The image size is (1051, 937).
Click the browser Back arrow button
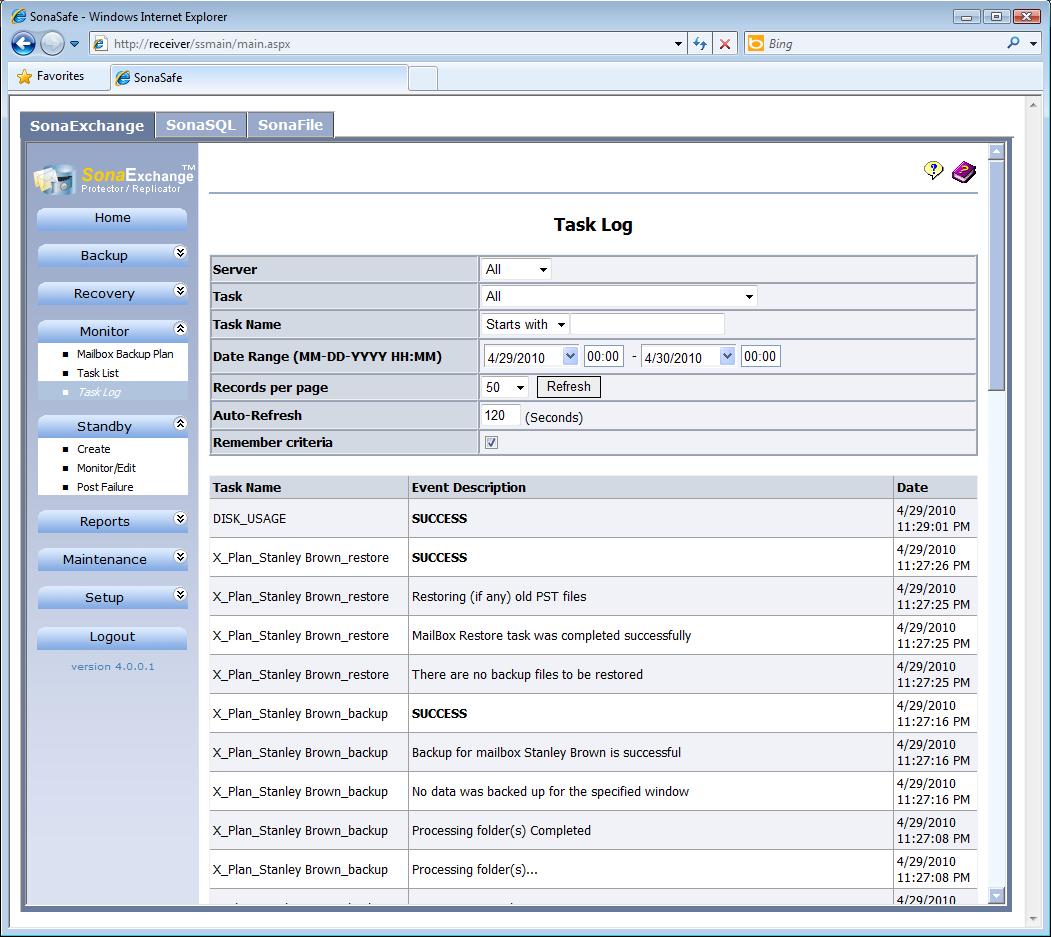(23, 43)
